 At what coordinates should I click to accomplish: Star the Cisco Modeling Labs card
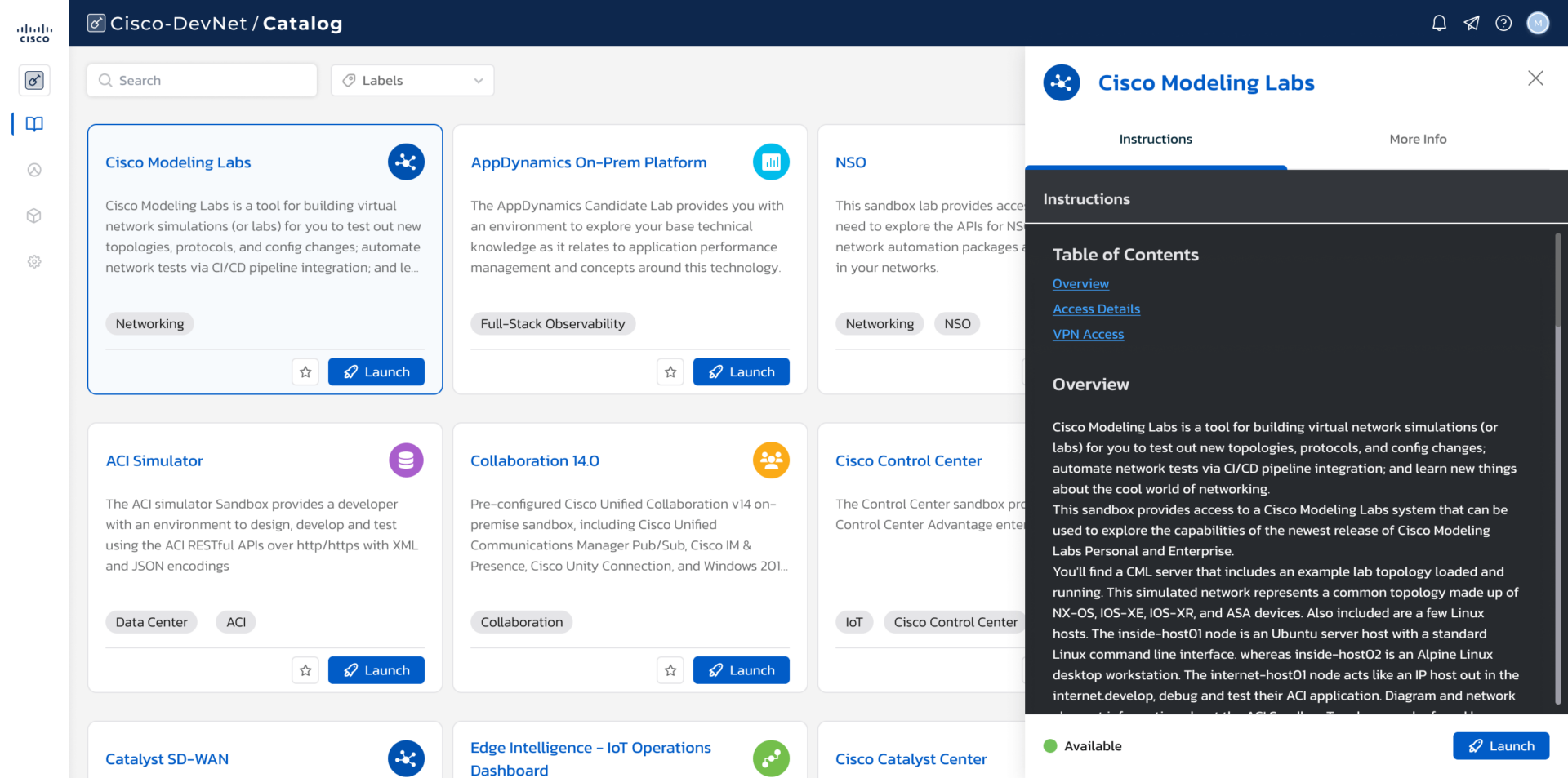tap(305, 371)
